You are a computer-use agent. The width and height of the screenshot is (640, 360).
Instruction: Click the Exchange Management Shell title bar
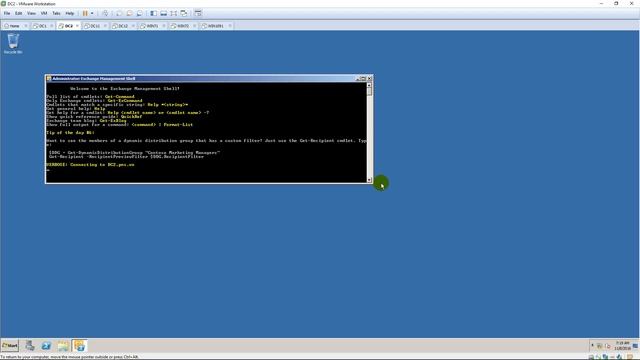(209, 78)
